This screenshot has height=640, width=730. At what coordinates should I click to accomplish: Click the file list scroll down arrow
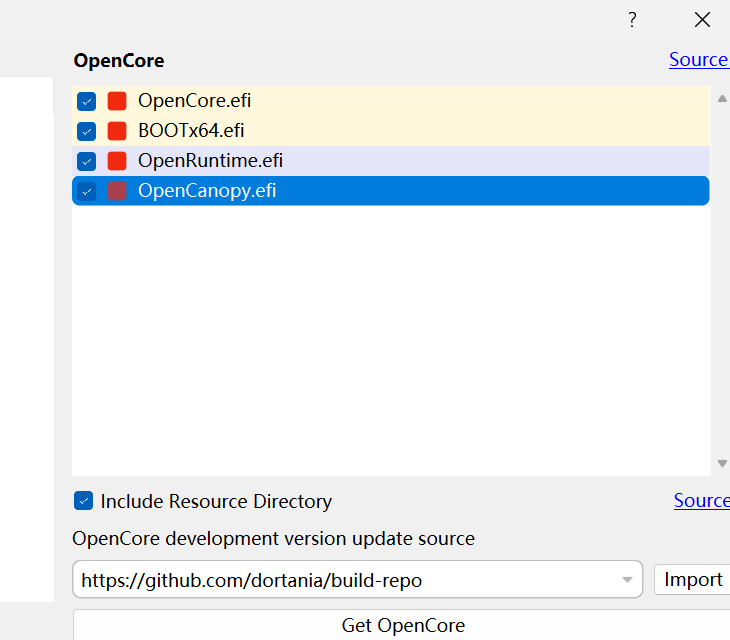click(x=722, y=463)
